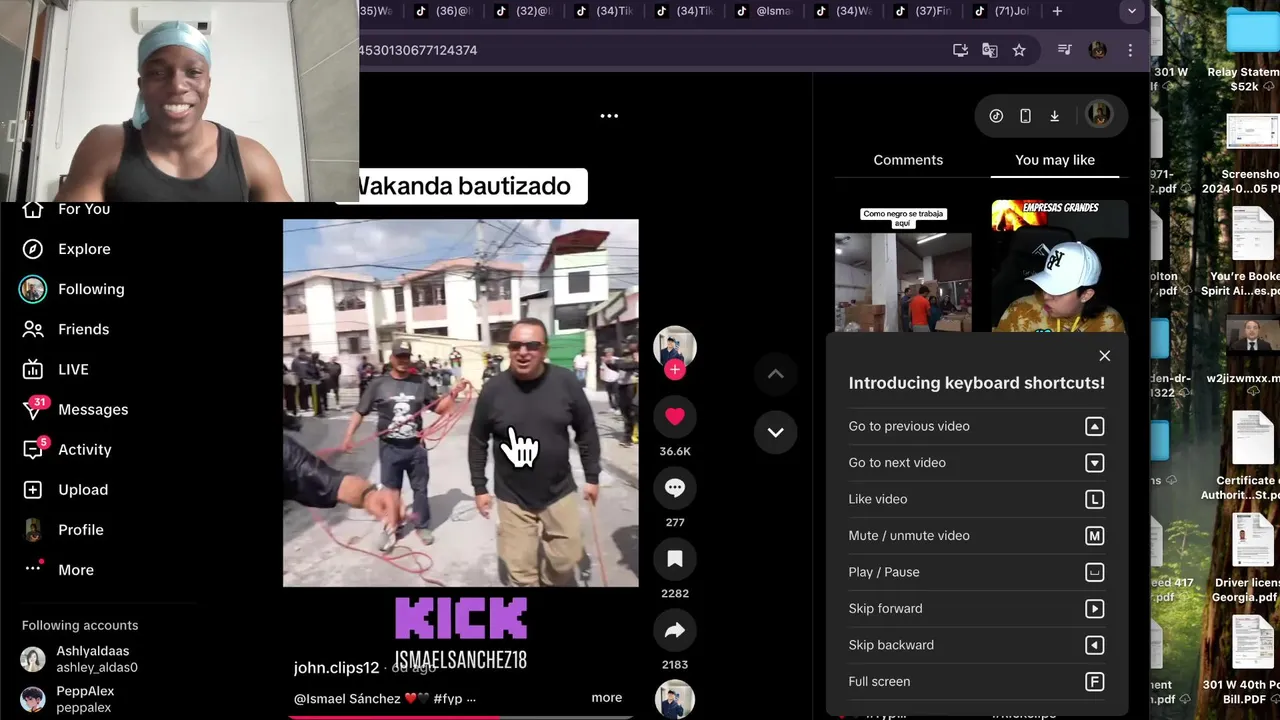
Task: Open Chrome three-dot menu
Action: (1131, 50)
